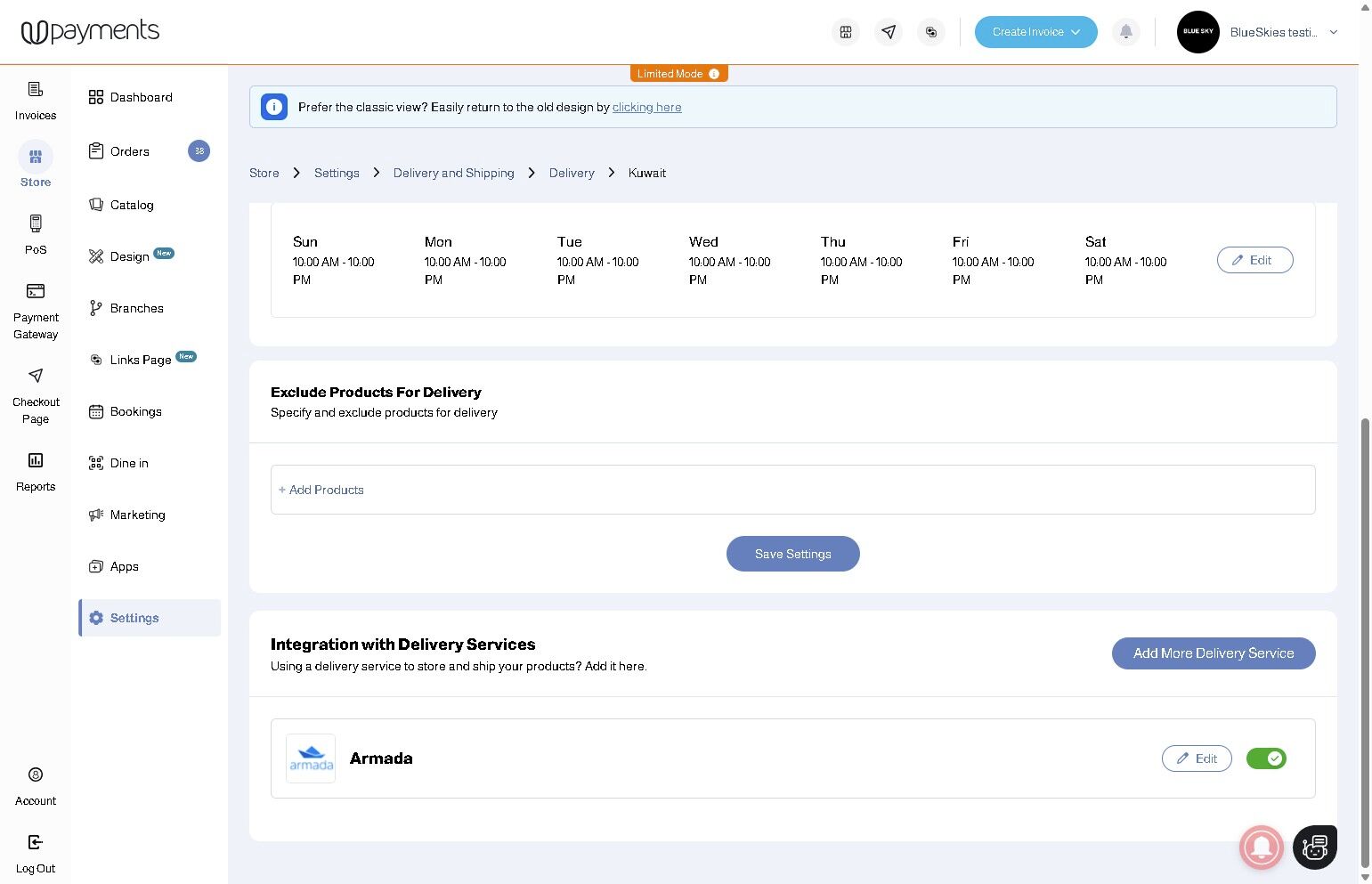Click the Limited Mode info icon
Screen dimensions: 1372x884
coord(714,74)
